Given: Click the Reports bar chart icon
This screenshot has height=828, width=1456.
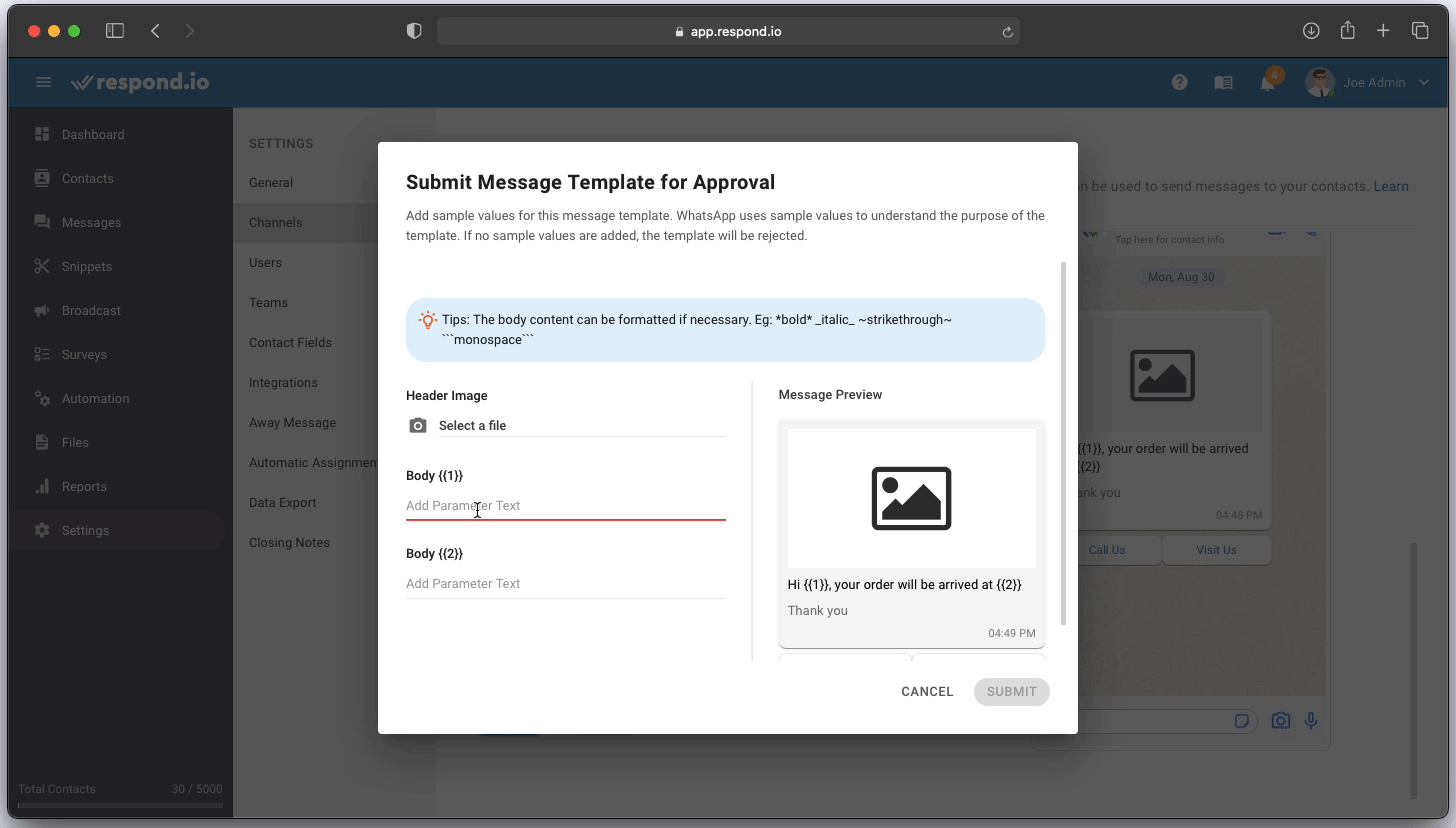Looking at the screenshot, I should (x=42, y=486).
